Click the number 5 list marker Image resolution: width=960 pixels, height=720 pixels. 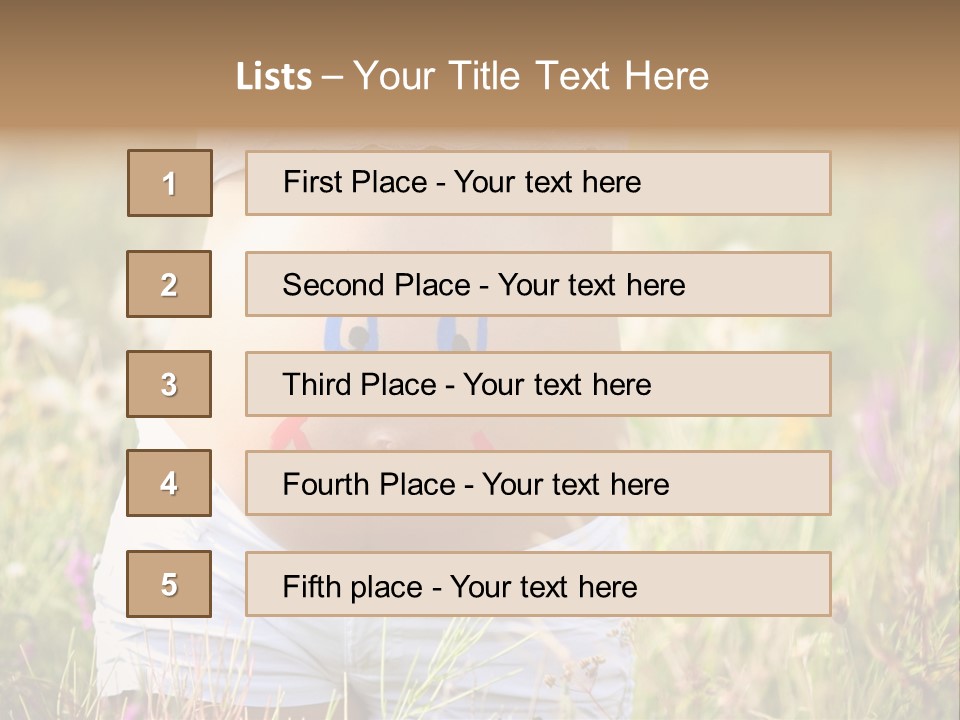pyautogui.click(x=170, y=584)
